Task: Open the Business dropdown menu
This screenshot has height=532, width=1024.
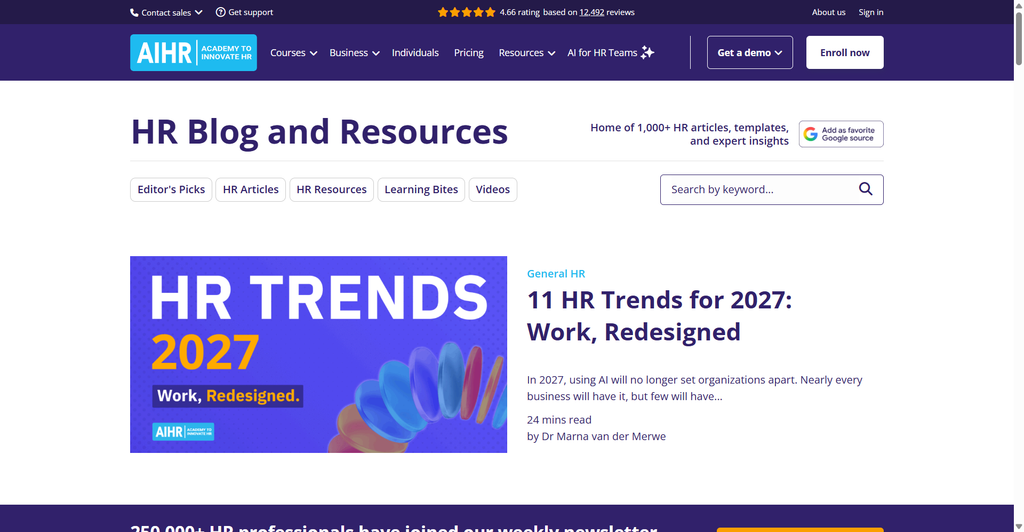Action: (x=354, y=53)
